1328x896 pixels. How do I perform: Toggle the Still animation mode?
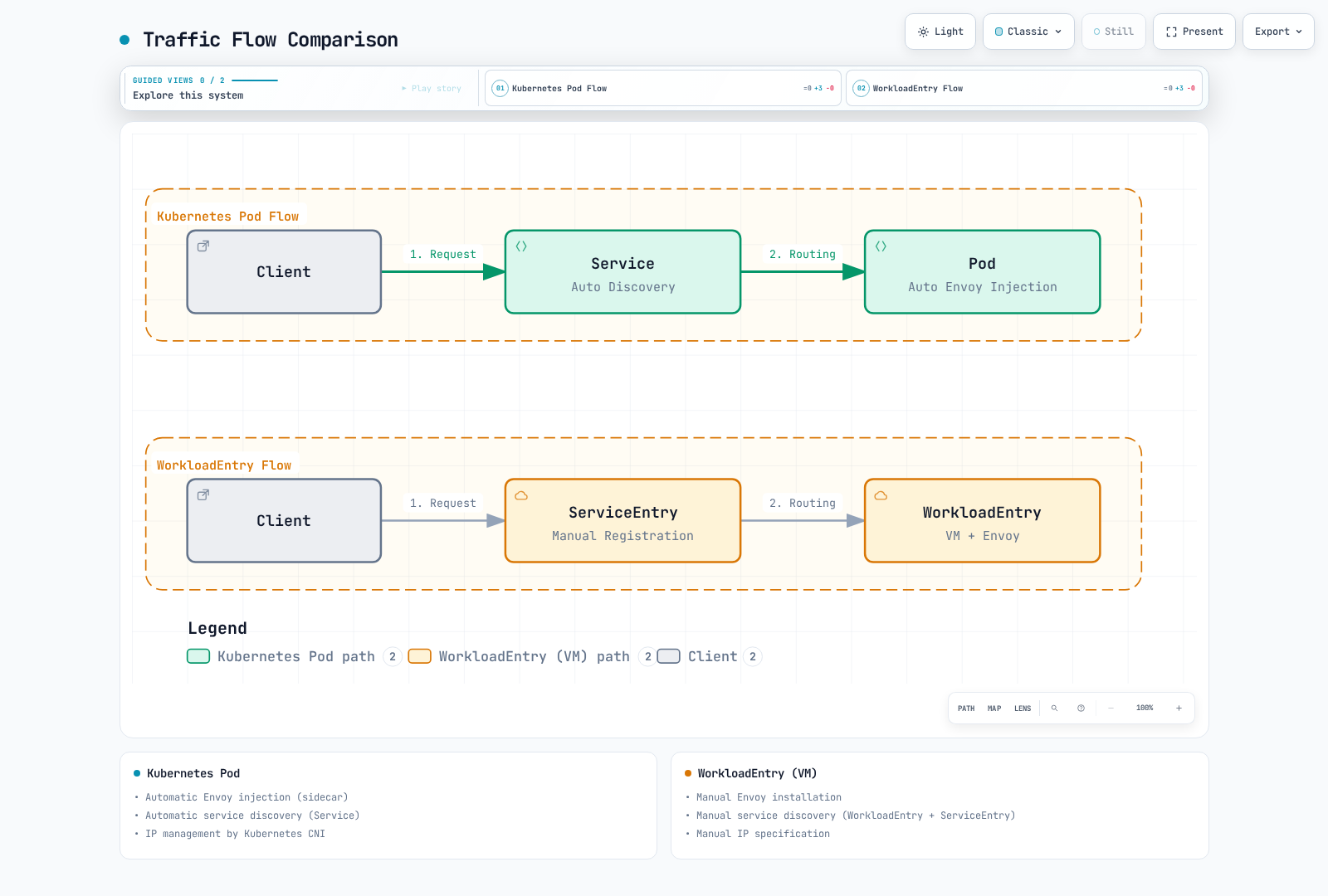[x=1113, y=32]
